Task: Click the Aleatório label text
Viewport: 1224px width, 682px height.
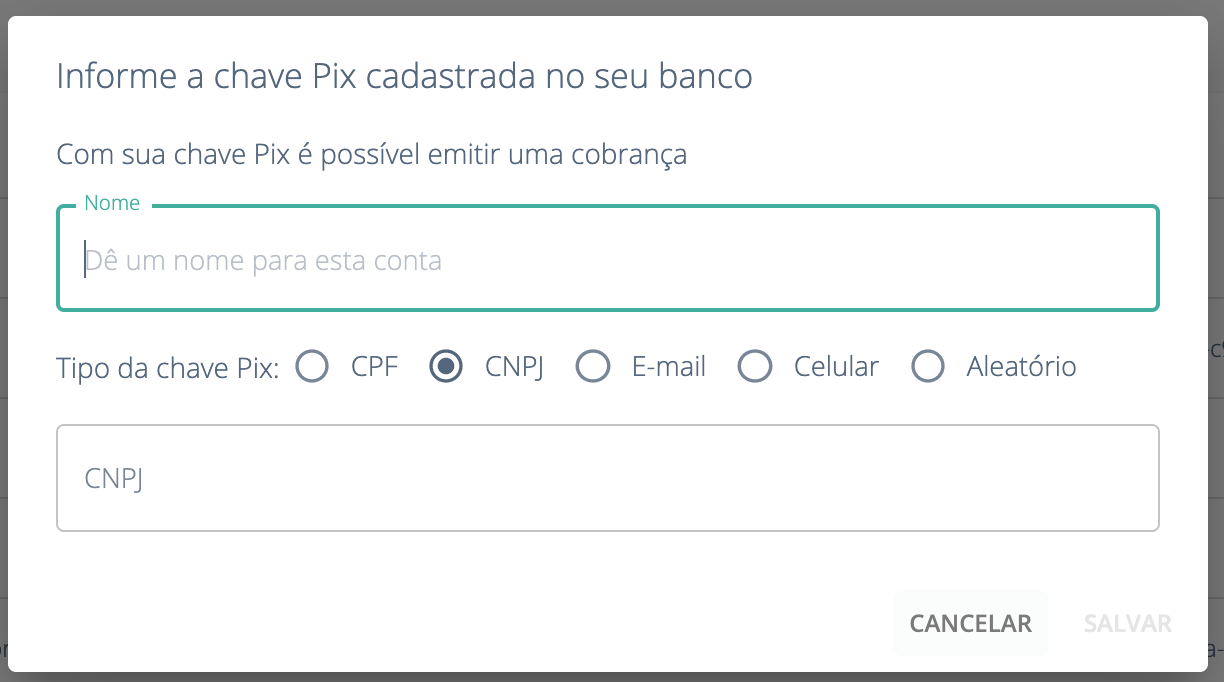Action: pos(1022,366)
